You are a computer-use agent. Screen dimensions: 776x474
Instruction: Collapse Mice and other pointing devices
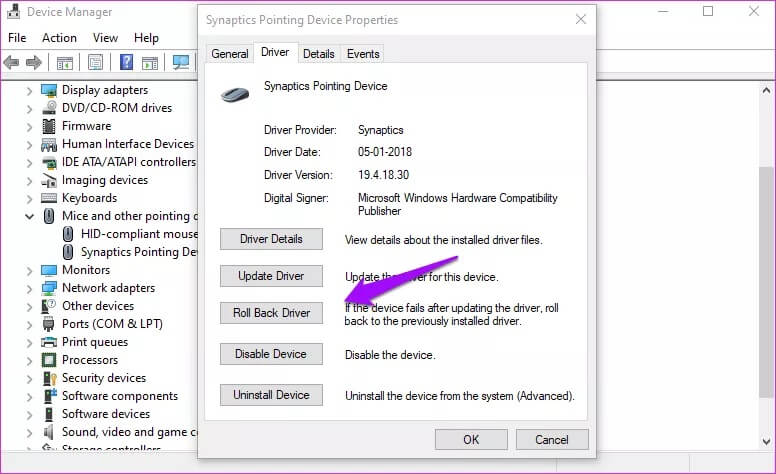[29, 217]
